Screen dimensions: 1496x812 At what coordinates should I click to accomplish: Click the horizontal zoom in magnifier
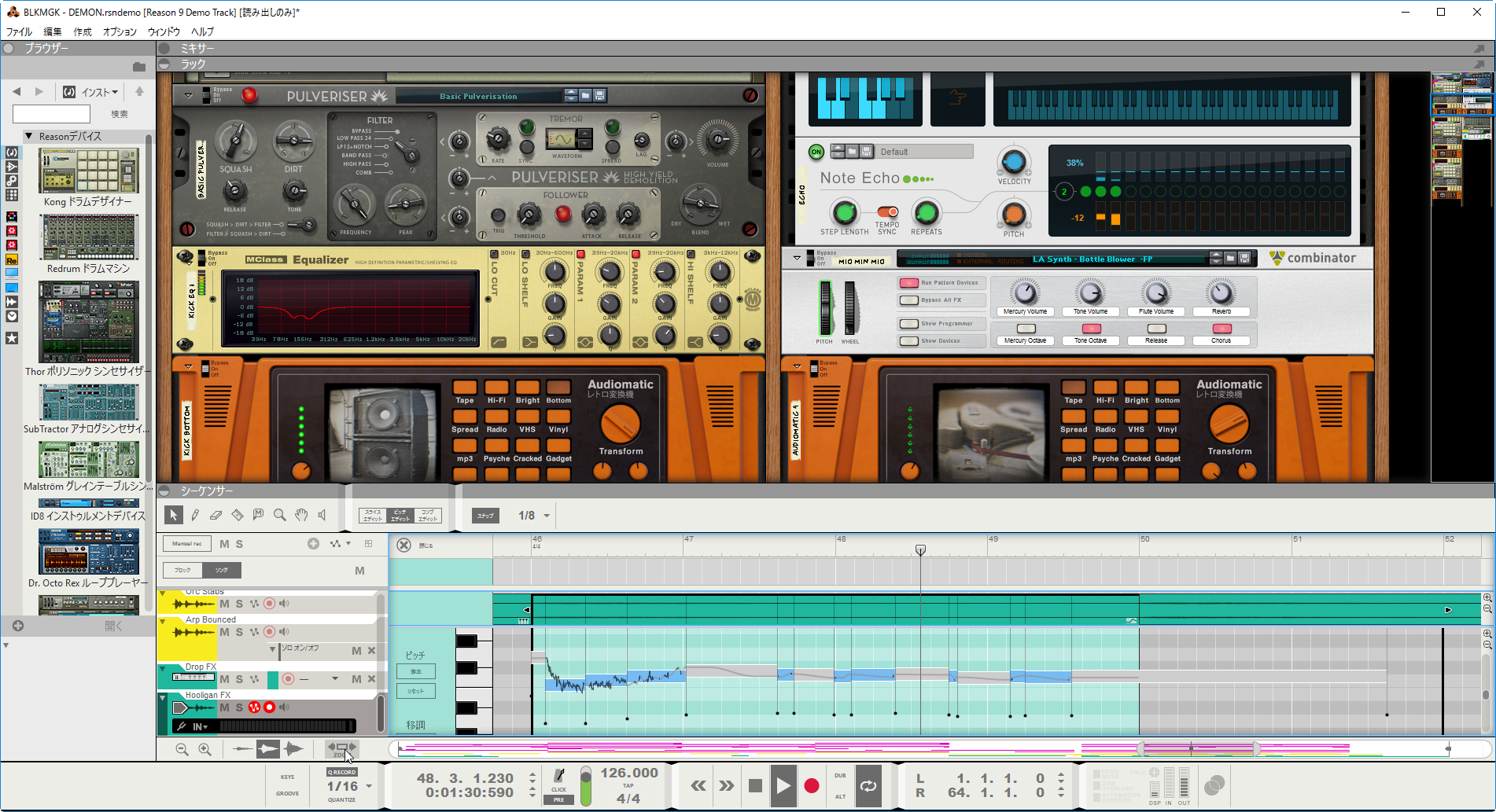(205, 750)
